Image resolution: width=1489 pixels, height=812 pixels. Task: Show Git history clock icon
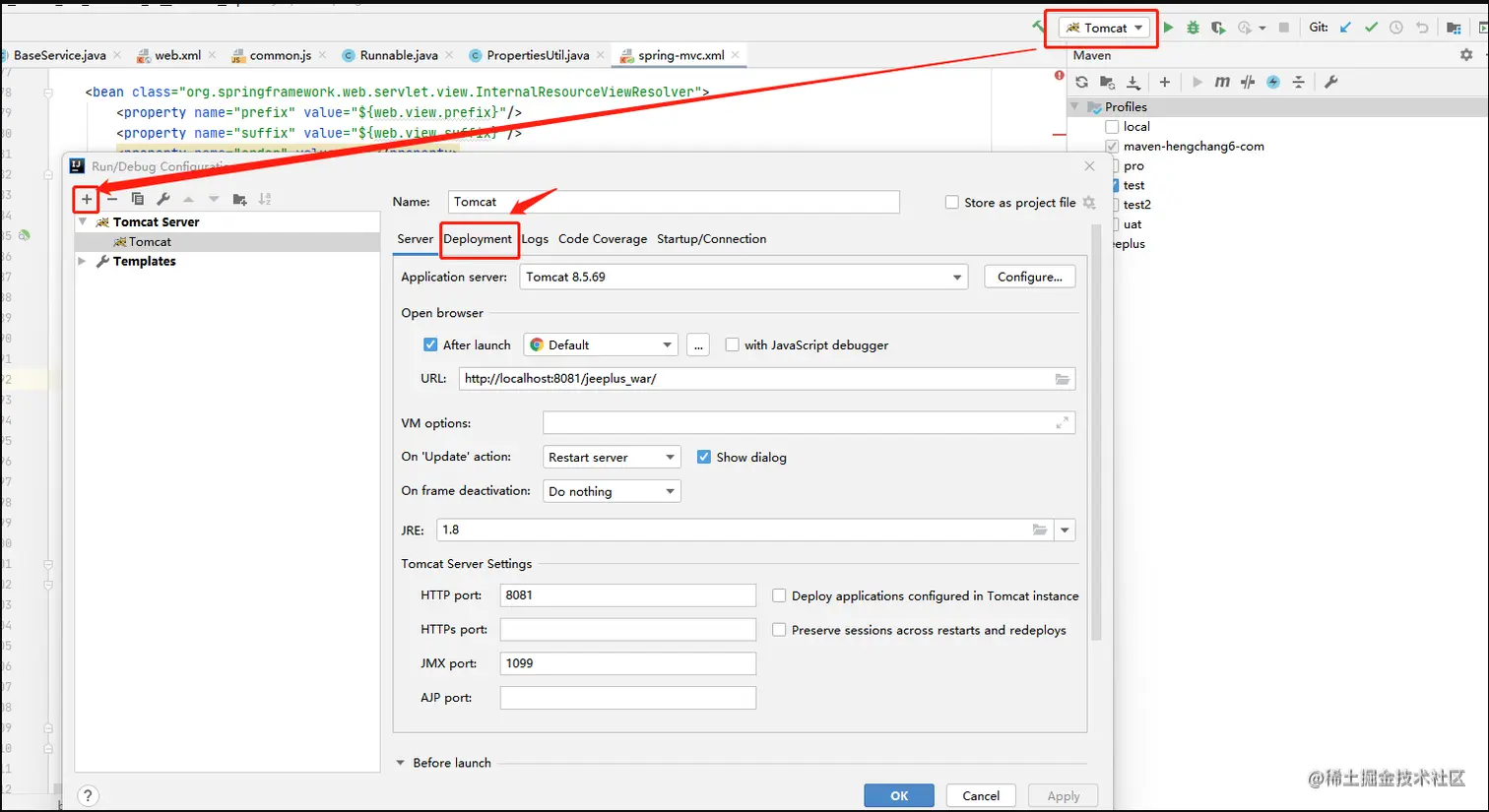[x=1396, y=28]
